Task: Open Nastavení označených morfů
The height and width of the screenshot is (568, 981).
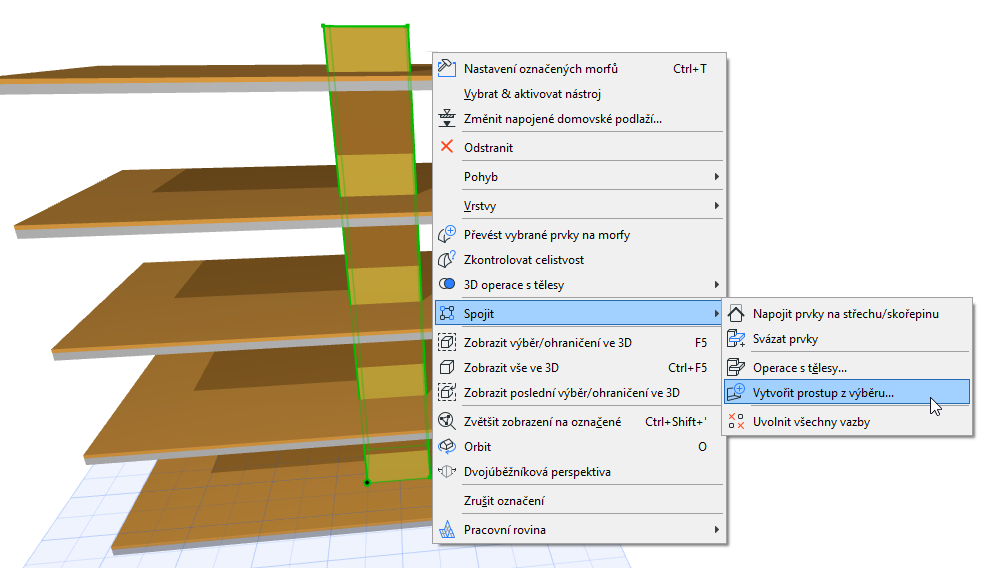Action: (x=579, y=68)
